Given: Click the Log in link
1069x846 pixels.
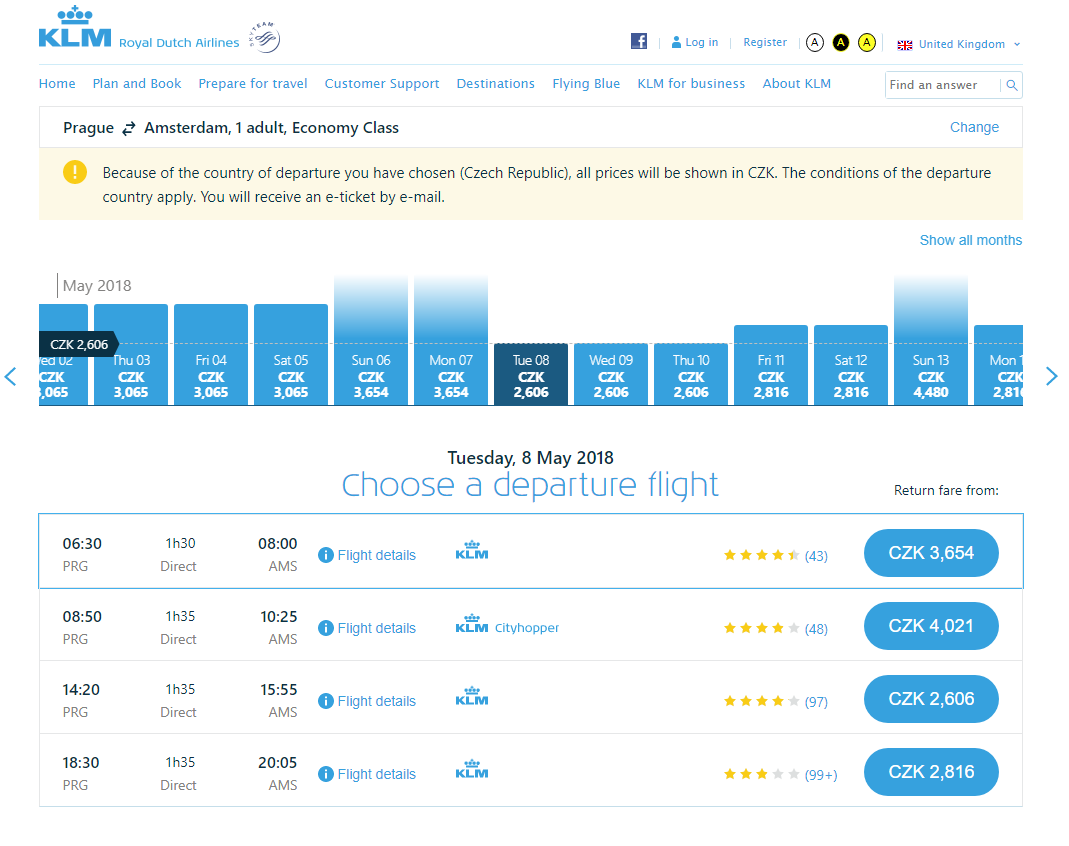Looking at the screenshot, I should pos(702,42).
